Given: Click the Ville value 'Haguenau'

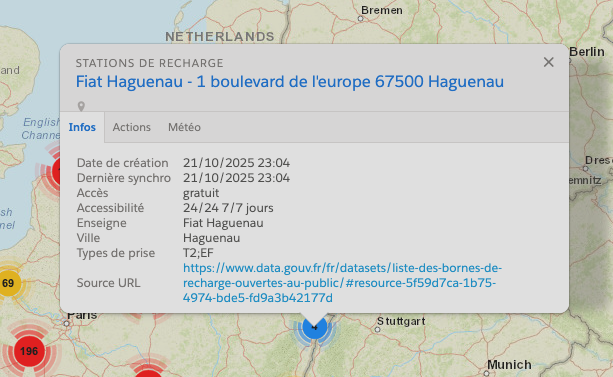Looking at the screenshot, I should click(212, 238).
